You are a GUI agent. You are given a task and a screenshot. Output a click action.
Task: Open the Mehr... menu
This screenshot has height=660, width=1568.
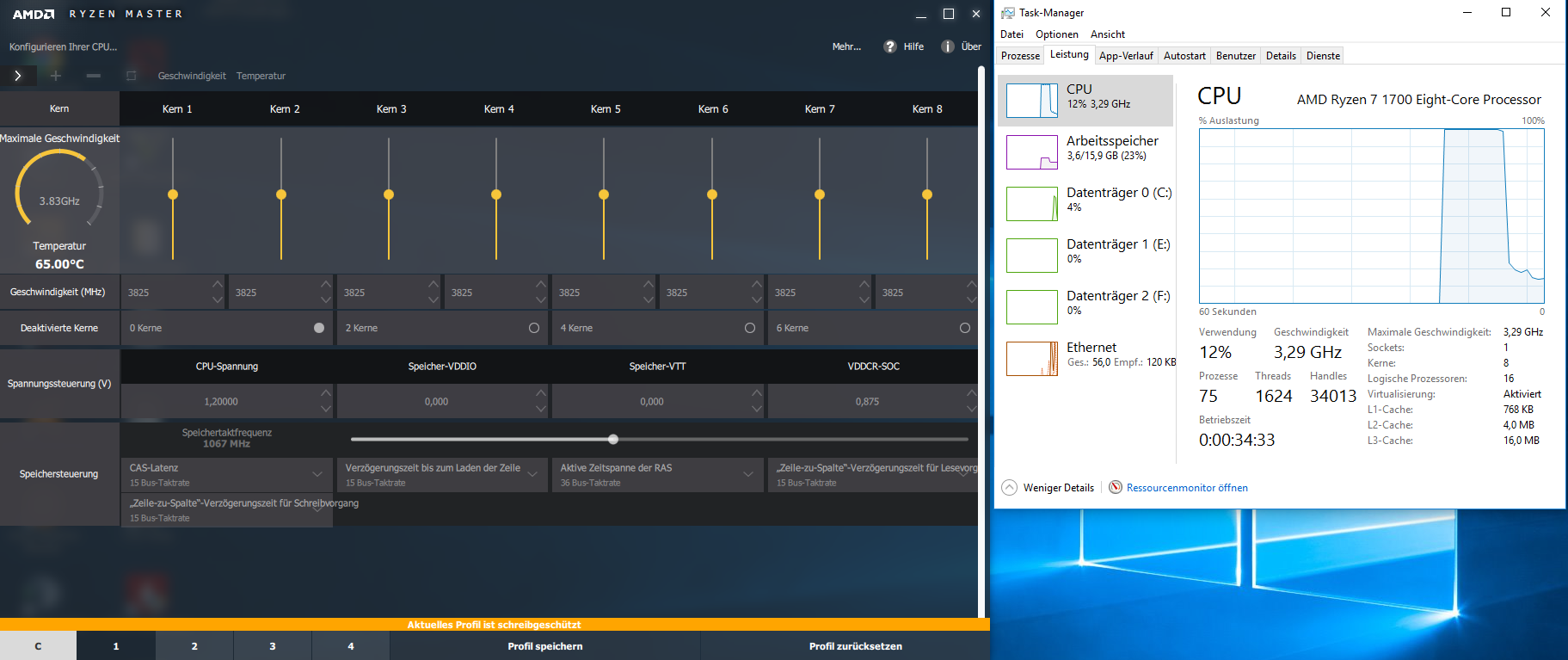846,46
